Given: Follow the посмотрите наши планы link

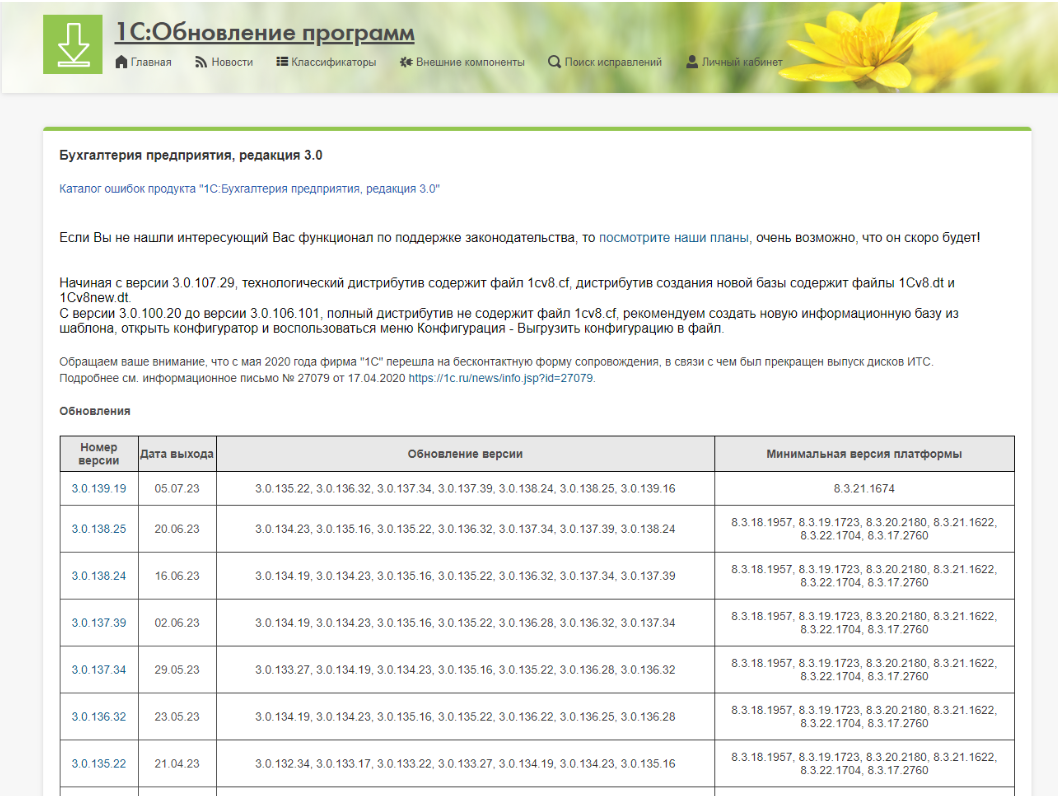Looking at the screenshot, I should pyautogui.click(x=673, y=237).
